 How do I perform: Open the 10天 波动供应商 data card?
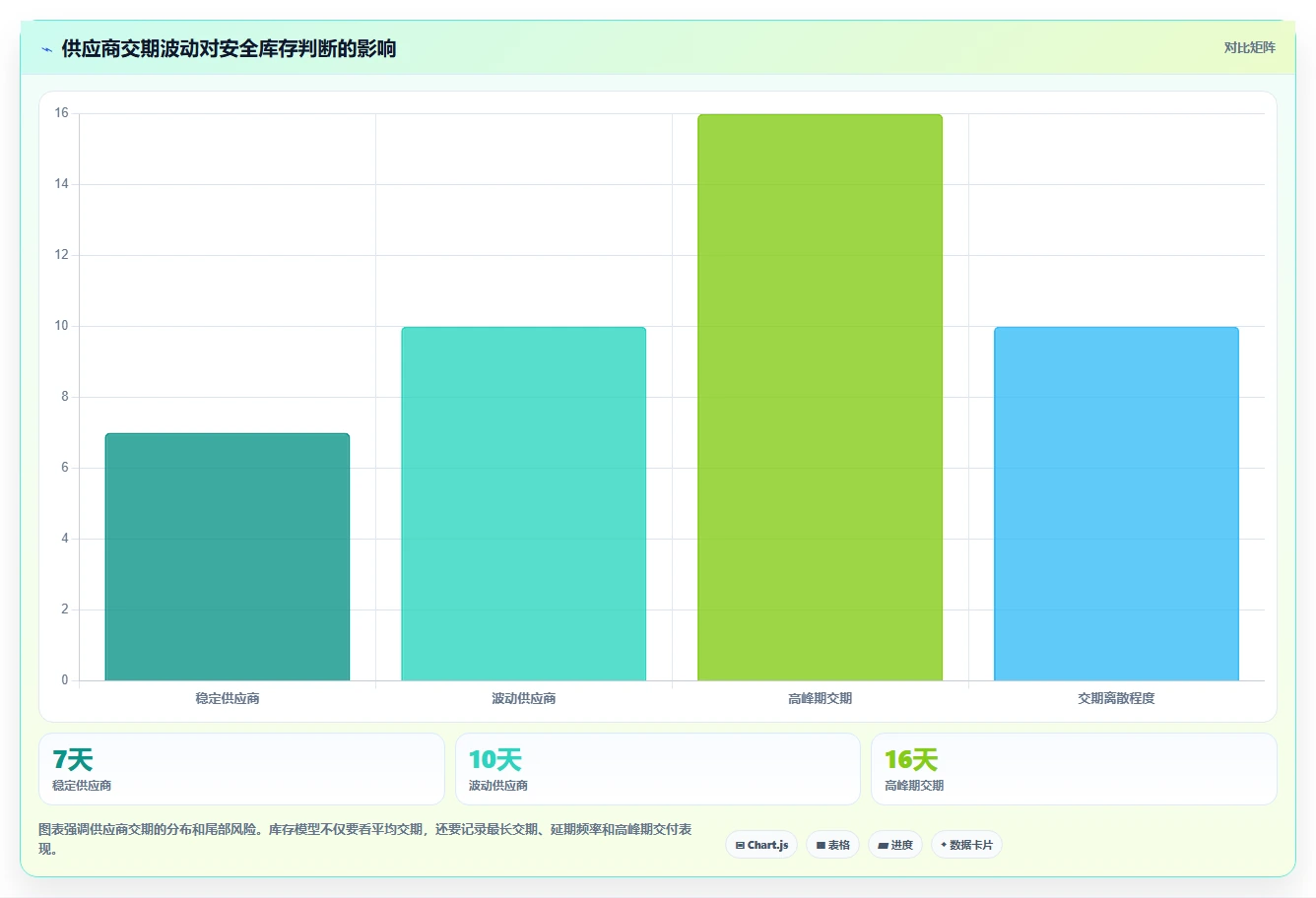658,769
